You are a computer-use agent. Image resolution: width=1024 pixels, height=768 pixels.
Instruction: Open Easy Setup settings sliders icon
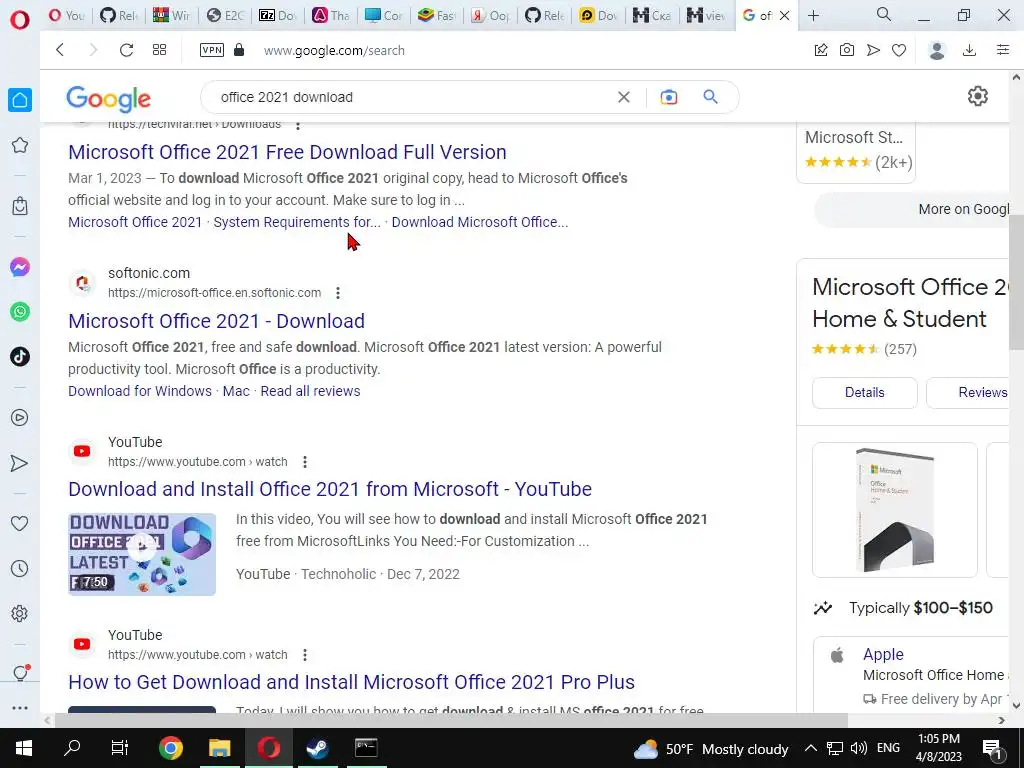(x=1003, y=50)
